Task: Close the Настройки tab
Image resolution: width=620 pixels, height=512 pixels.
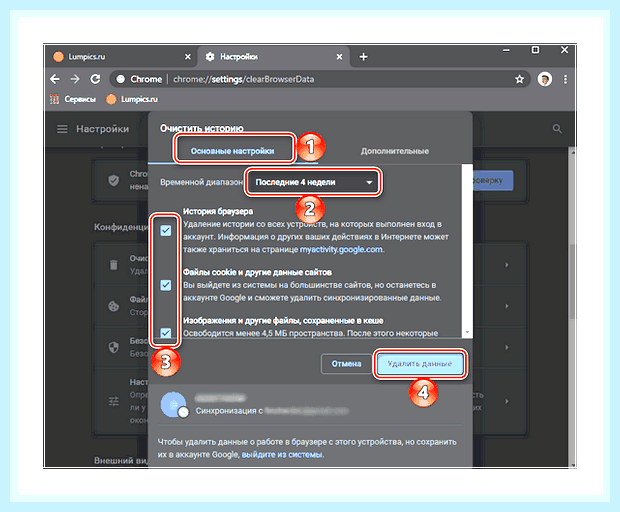Action: [339, 57]
